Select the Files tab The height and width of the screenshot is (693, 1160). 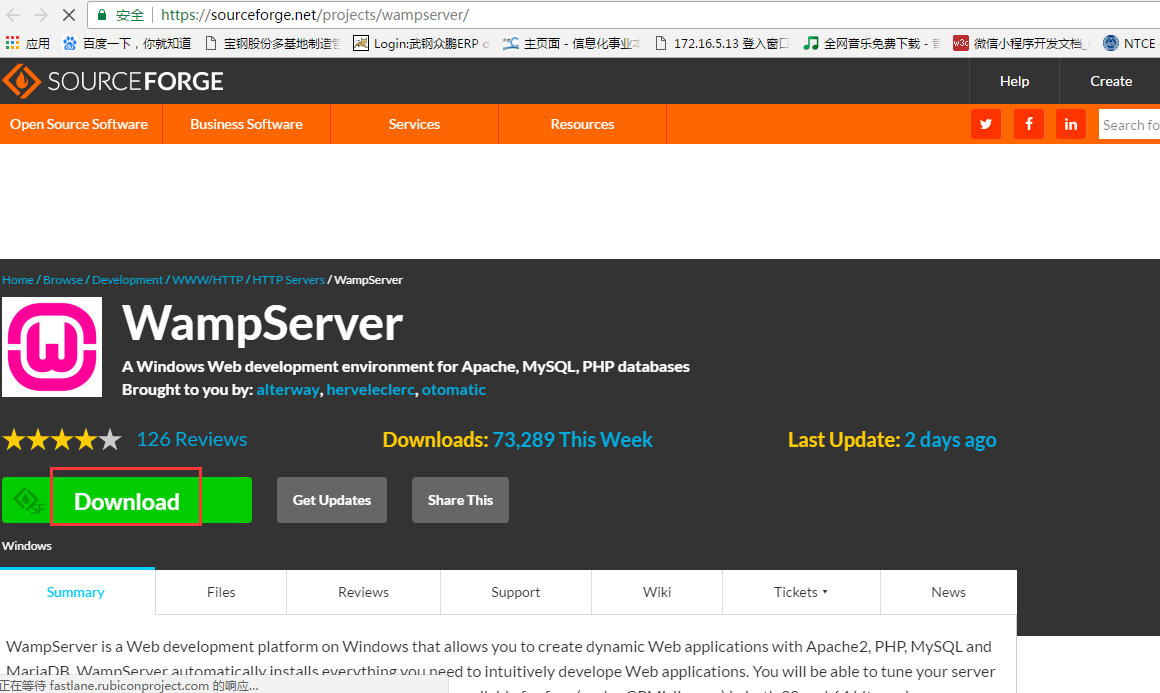pyautogui.click(x=221, y=592)
